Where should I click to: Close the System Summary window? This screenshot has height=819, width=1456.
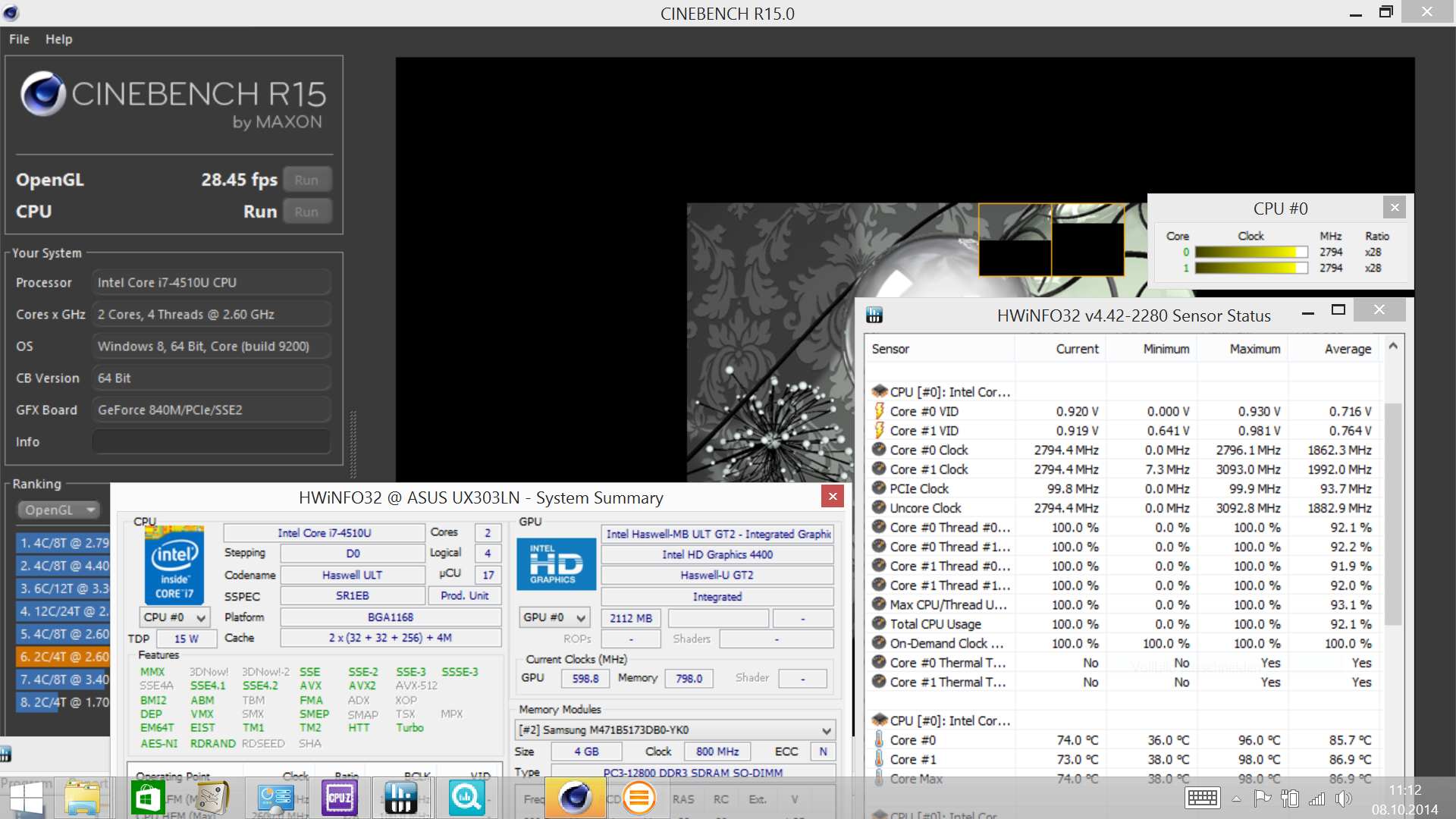pos(833,496)
